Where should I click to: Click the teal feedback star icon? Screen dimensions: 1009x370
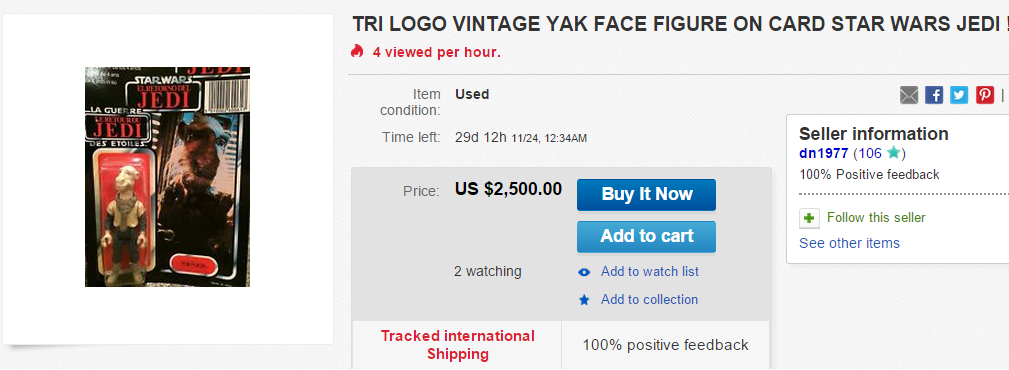click(893, 153)
